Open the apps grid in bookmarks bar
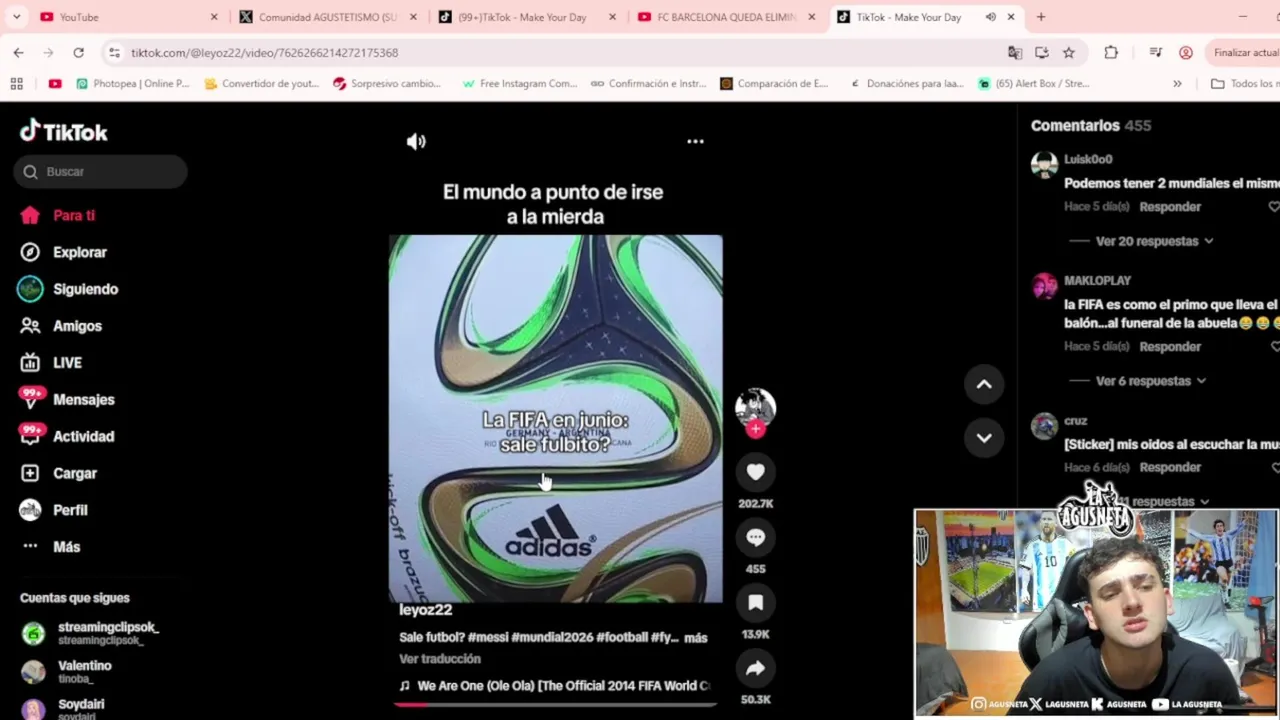 (17, 84)
